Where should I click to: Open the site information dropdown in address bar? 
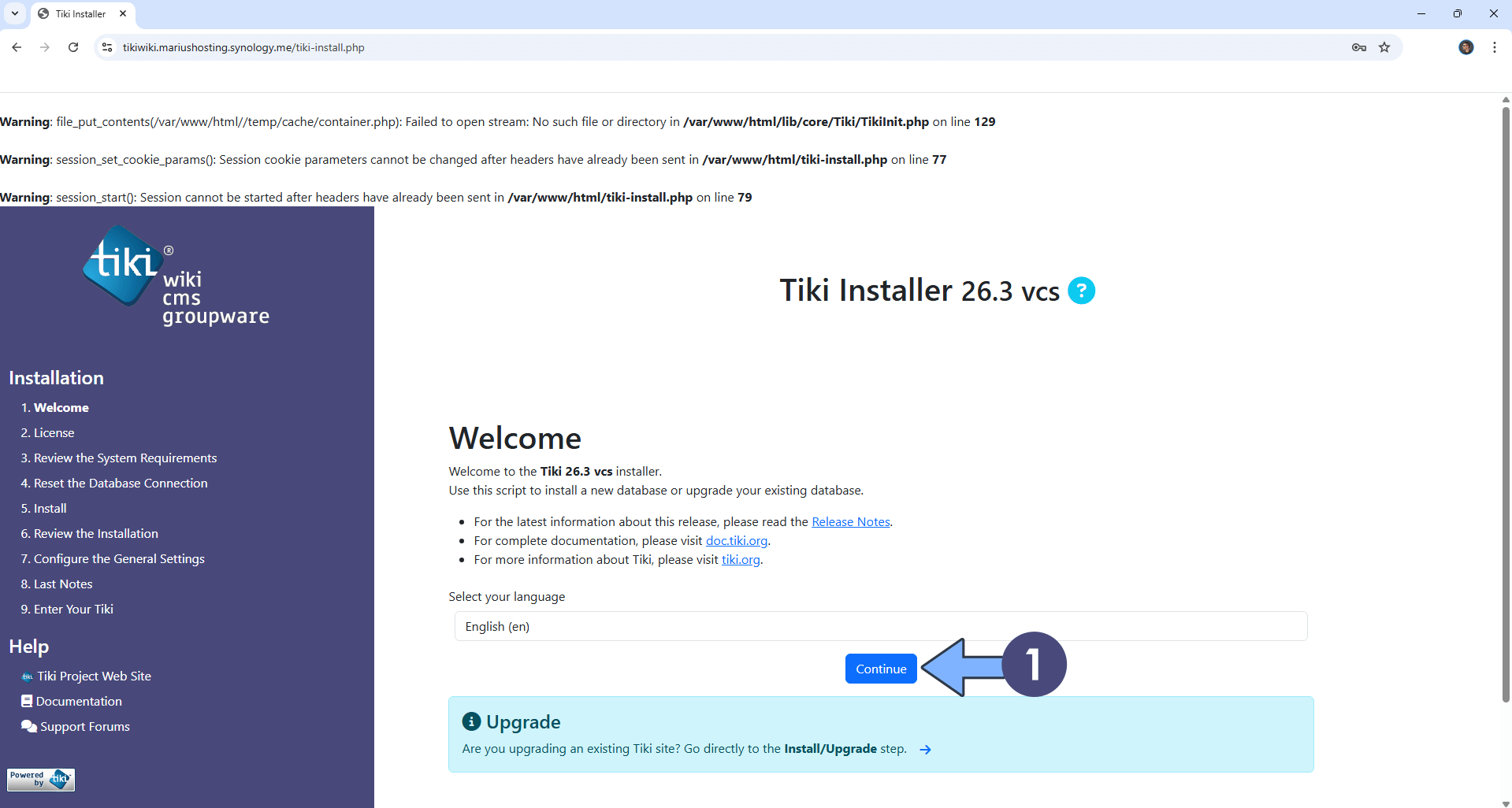(106, 47)
